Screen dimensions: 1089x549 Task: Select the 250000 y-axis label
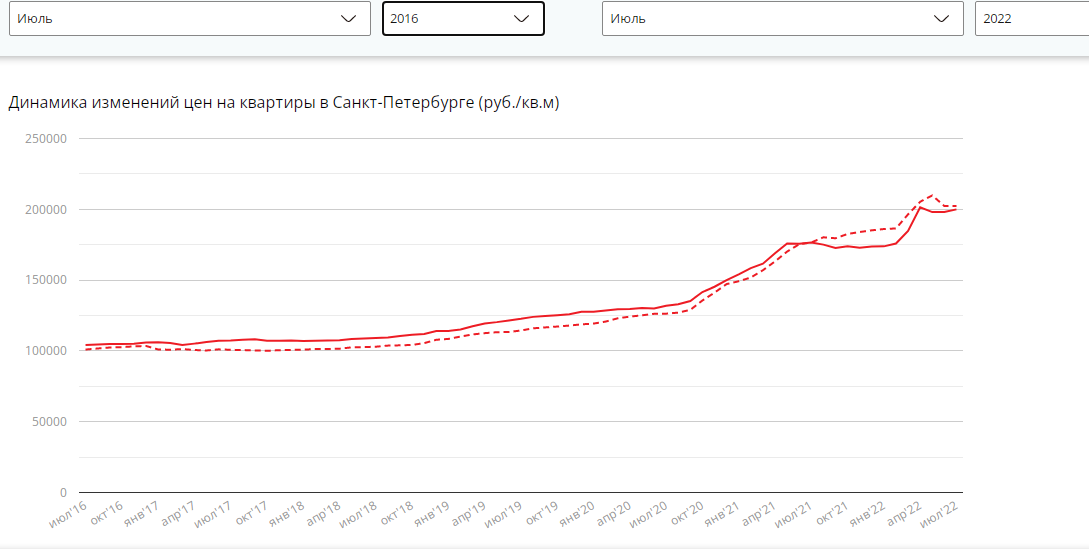[x=44, y=138]
